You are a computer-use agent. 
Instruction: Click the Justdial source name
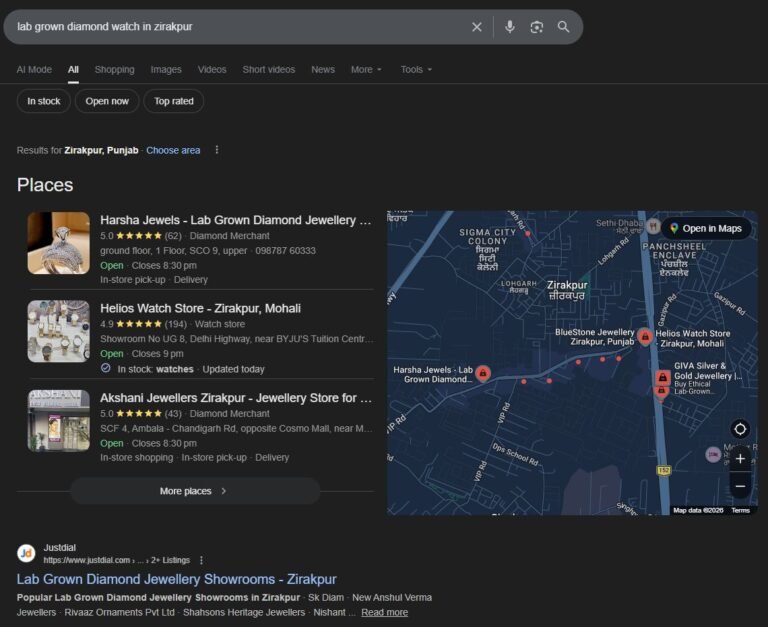tap(60, 548)
